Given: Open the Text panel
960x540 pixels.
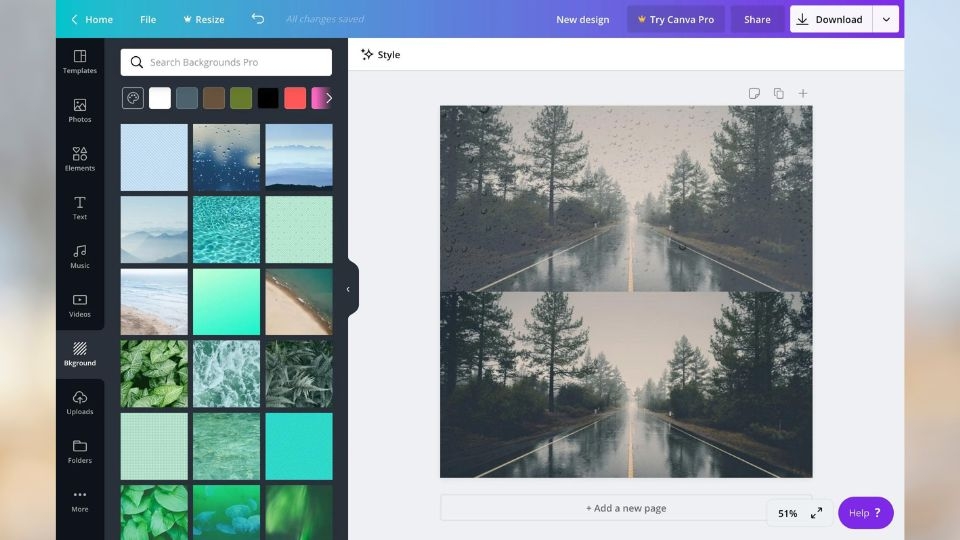Looking at the screenshot, I should 80,208.
